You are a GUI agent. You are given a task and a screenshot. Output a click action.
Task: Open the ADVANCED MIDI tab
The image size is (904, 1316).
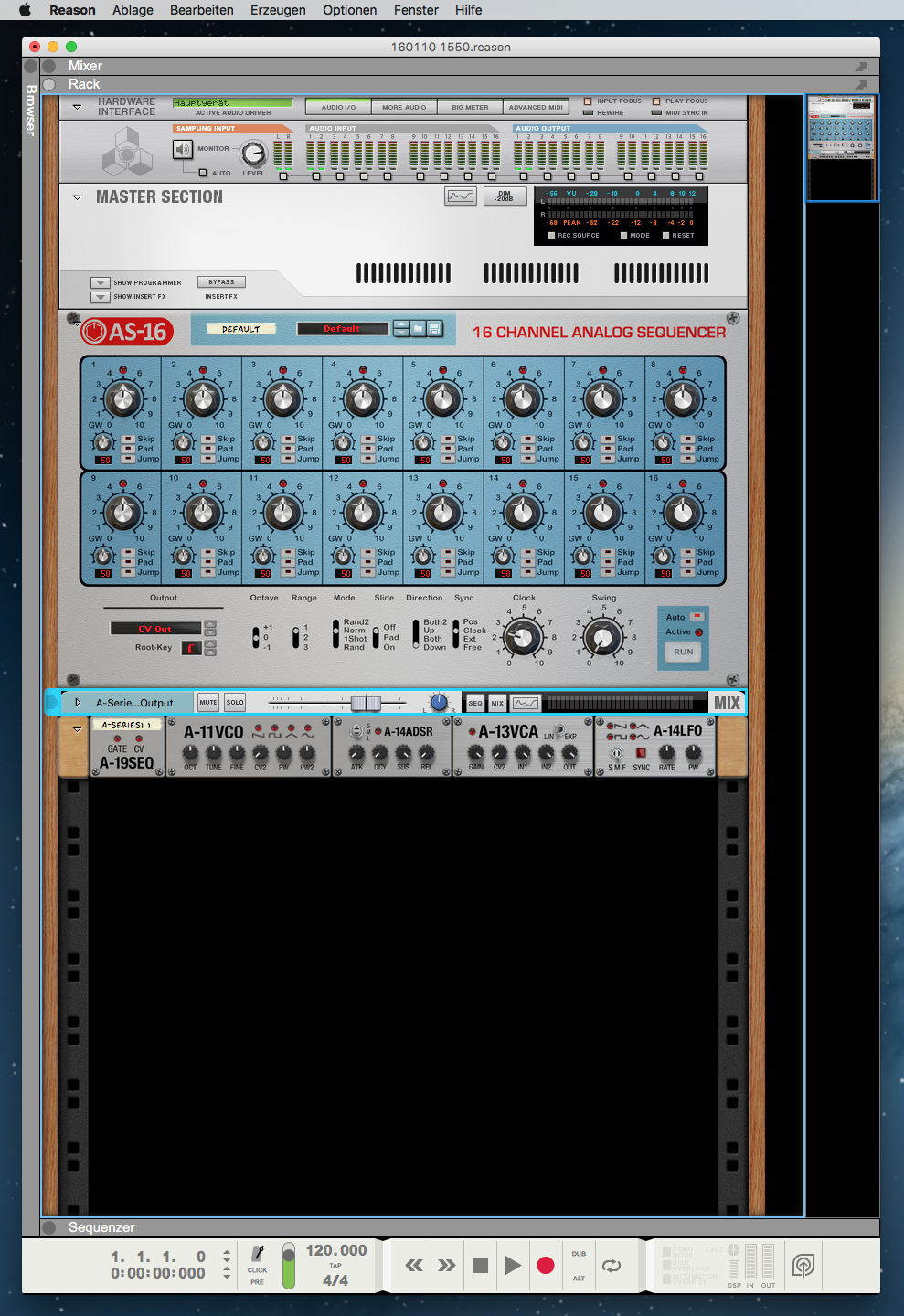point(536,107)
